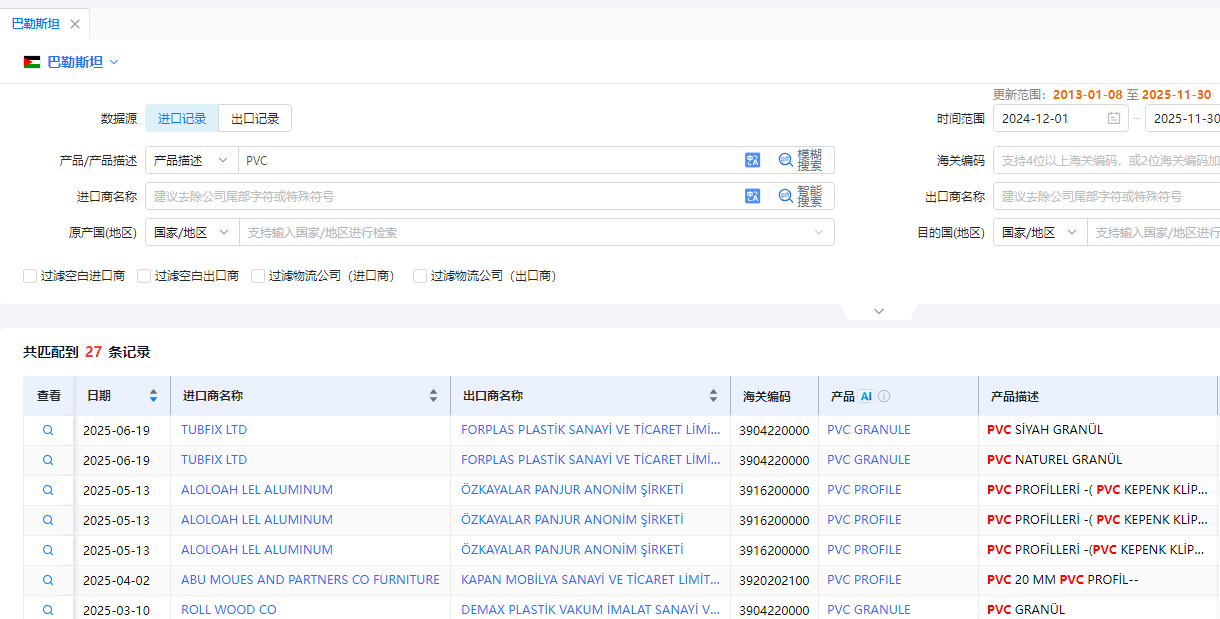Viewport: 1220px width, 619px height.
Task: Collapse the search filter panel chevron
Action: tap(879, 311)
